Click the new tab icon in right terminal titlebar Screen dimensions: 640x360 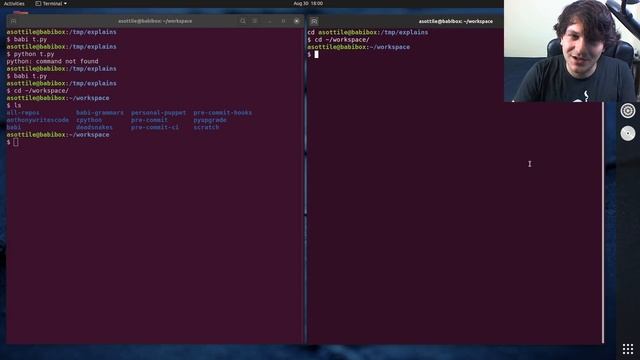coord(314,21)
